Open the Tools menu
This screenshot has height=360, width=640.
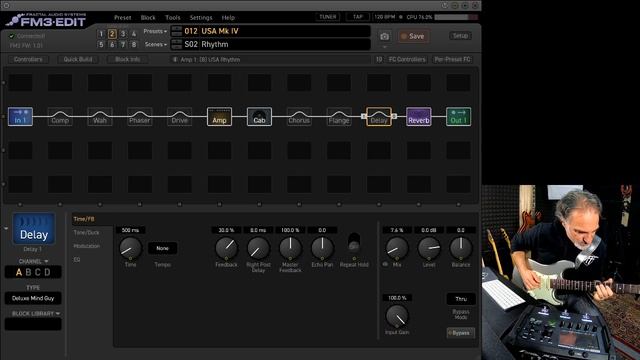pyautogui.click(x=173, y=18)
